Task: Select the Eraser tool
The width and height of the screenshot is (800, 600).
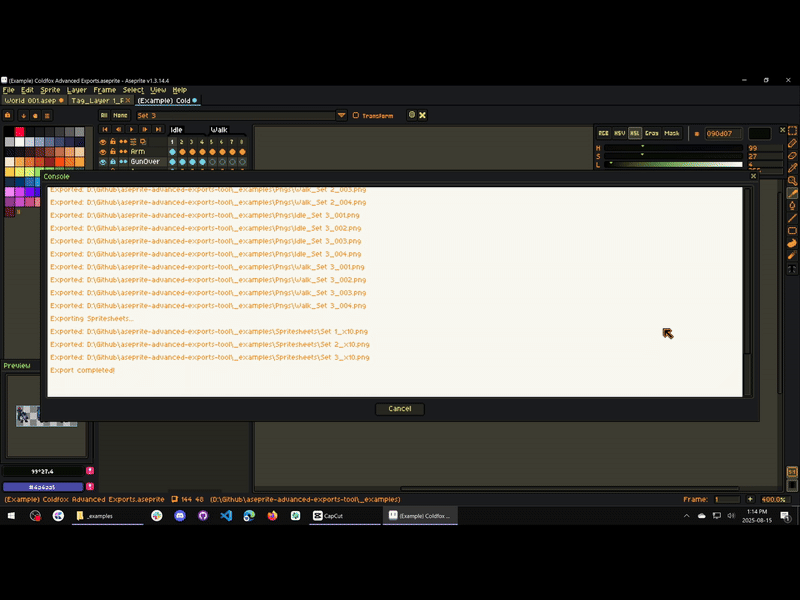Action: click(x=792, y=156)
